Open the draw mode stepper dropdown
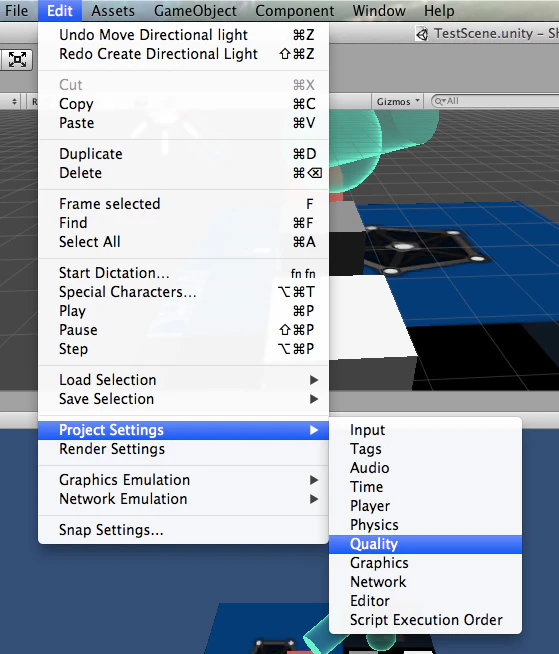Screen dimensions: 559x654 (x=14, y=101)
